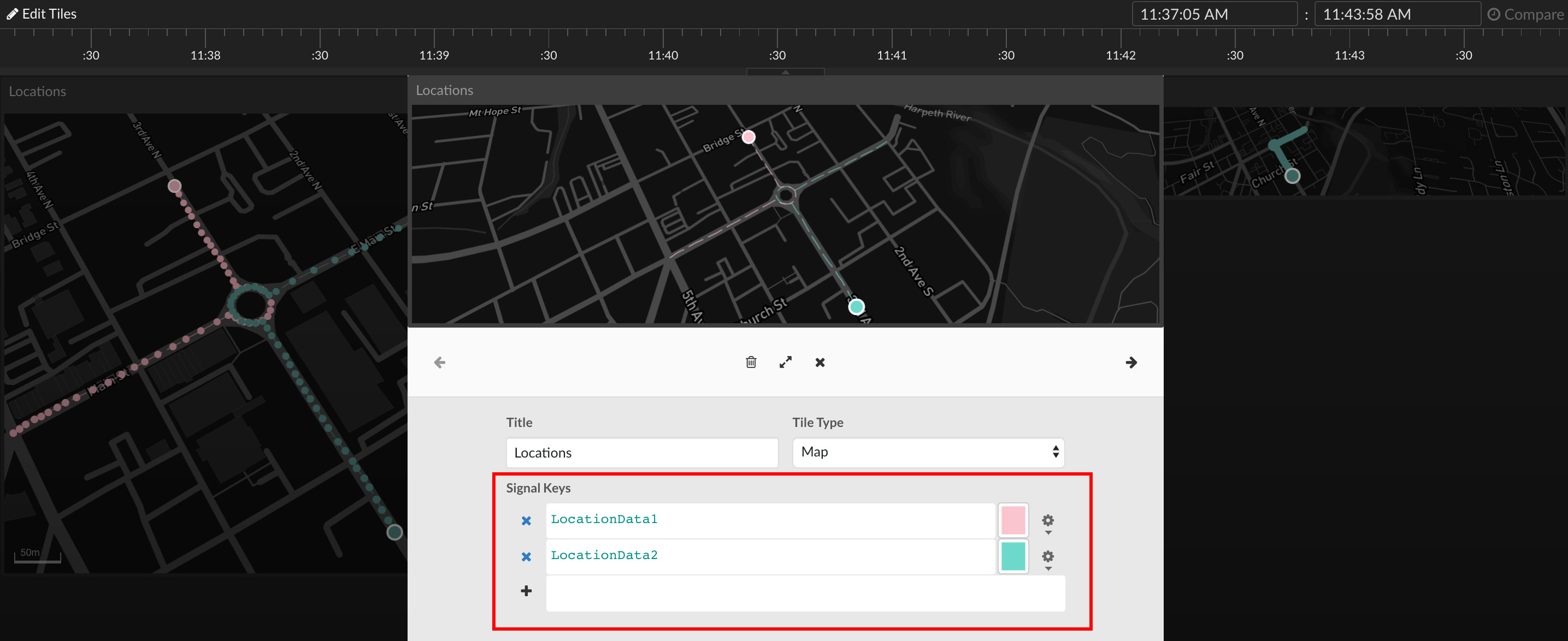Viewport: 1568px width, 641px height.
Task: Remove the LocationData2 signal key
Action: click(x=526, y=556)
